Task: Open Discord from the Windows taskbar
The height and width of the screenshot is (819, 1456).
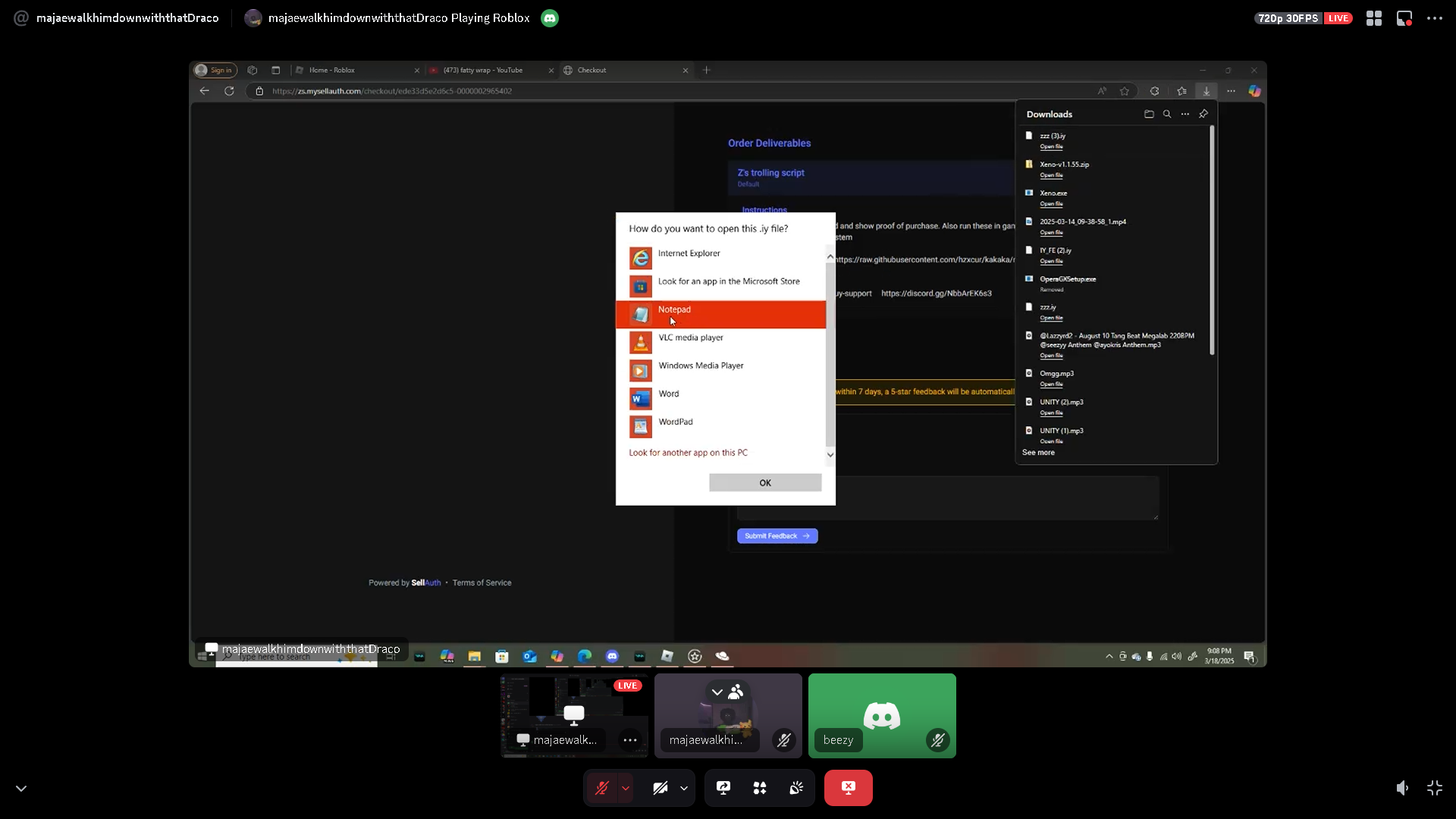Action: point(612,656)
